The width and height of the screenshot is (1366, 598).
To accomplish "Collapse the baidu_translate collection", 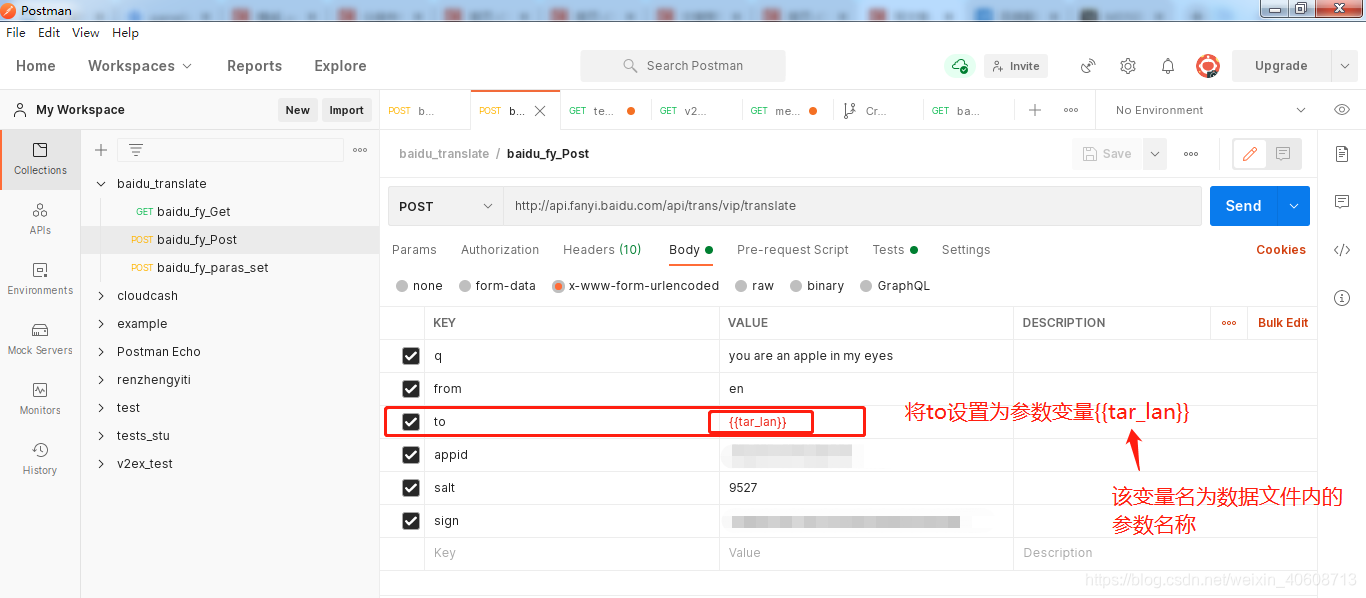I will (100, 184).
